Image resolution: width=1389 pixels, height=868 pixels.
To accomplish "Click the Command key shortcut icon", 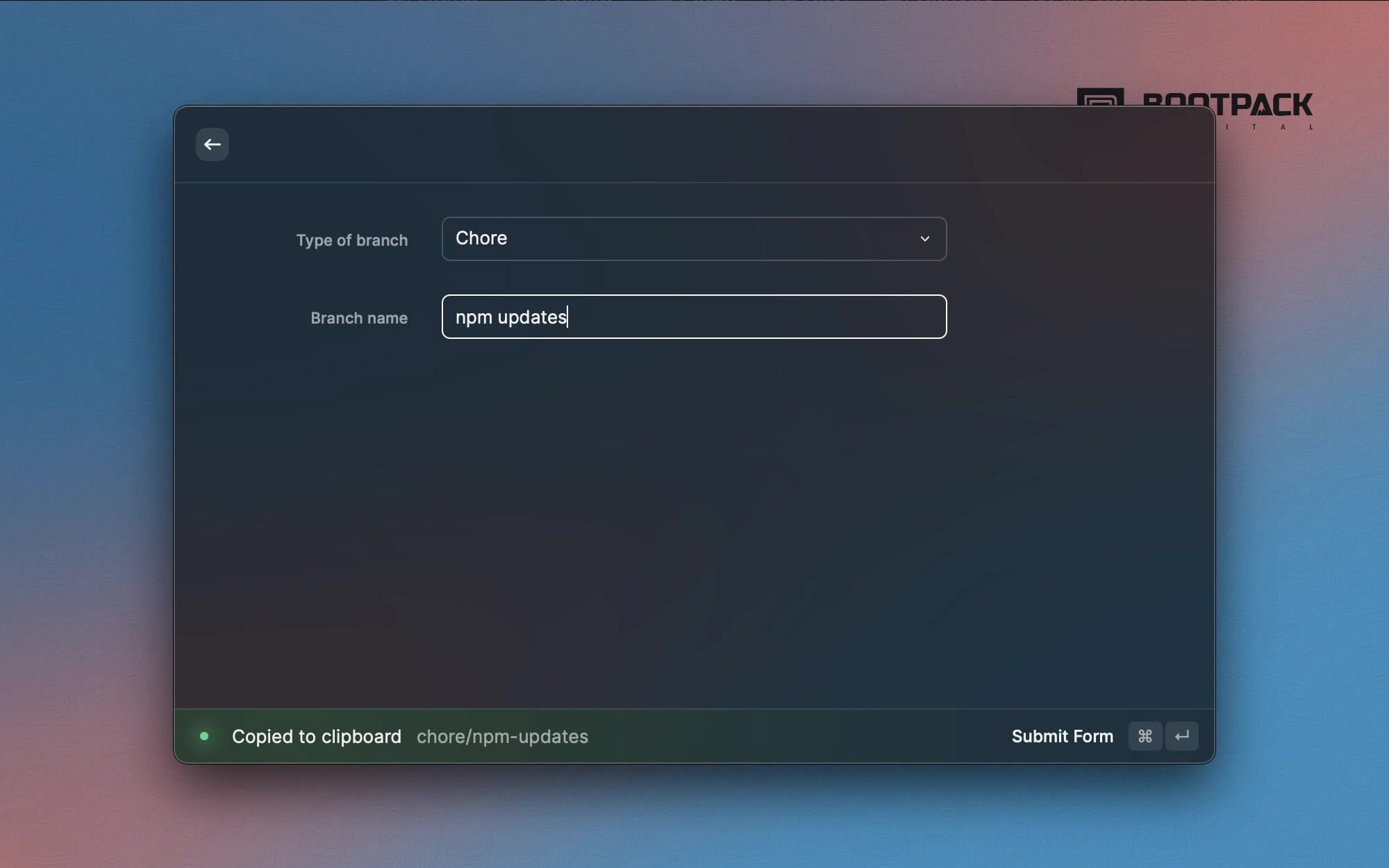I will (x=1145, y=736).
